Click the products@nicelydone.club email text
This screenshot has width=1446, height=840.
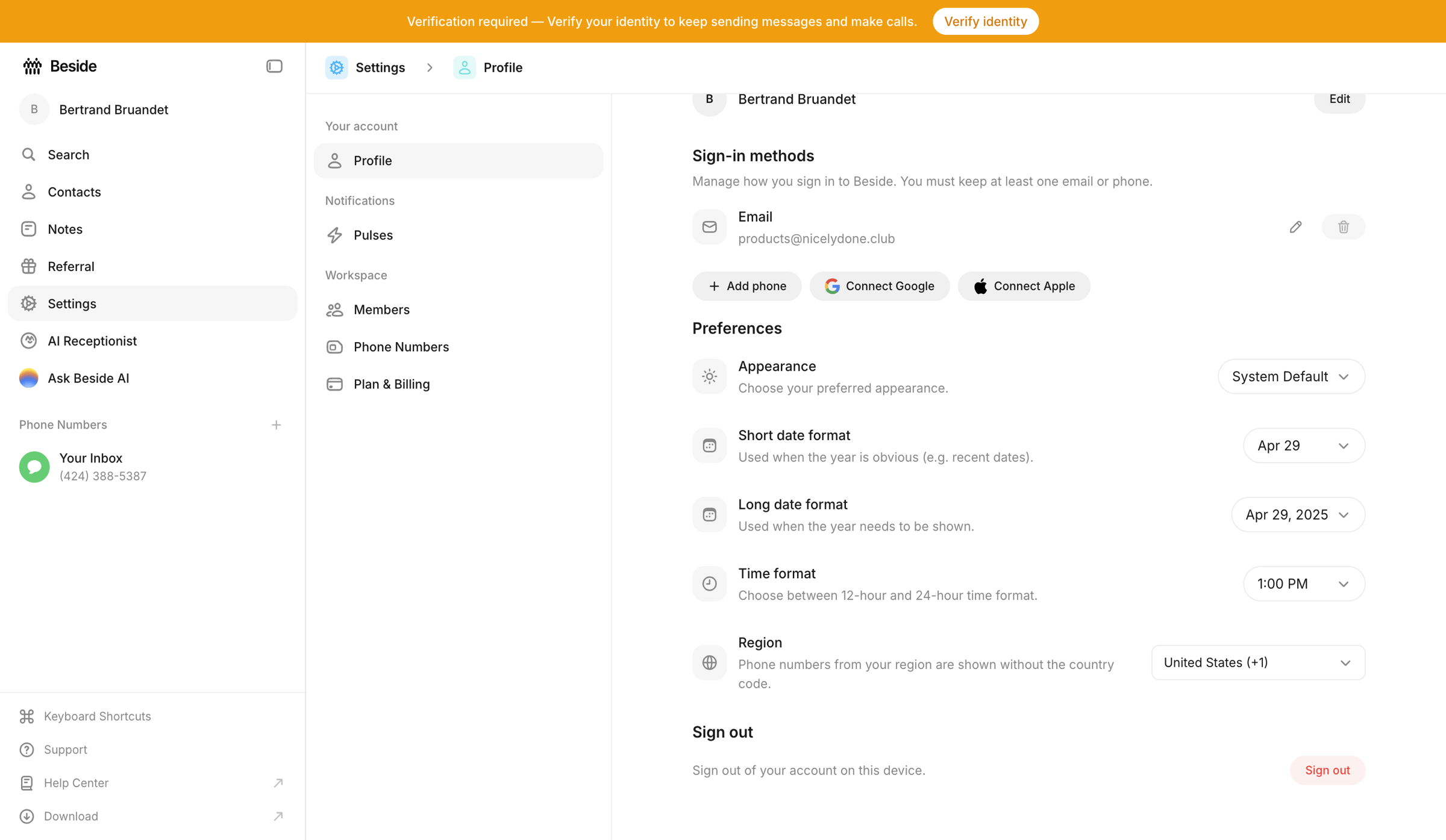[816, 239]
